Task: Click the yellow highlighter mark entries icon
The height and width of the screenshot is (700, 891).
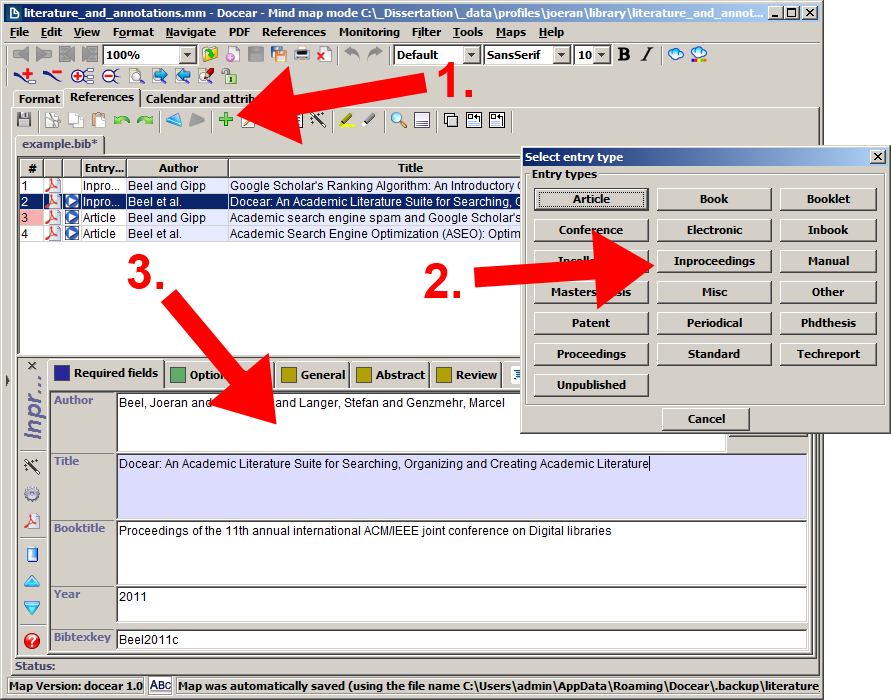Action: (x=346, y=120)
